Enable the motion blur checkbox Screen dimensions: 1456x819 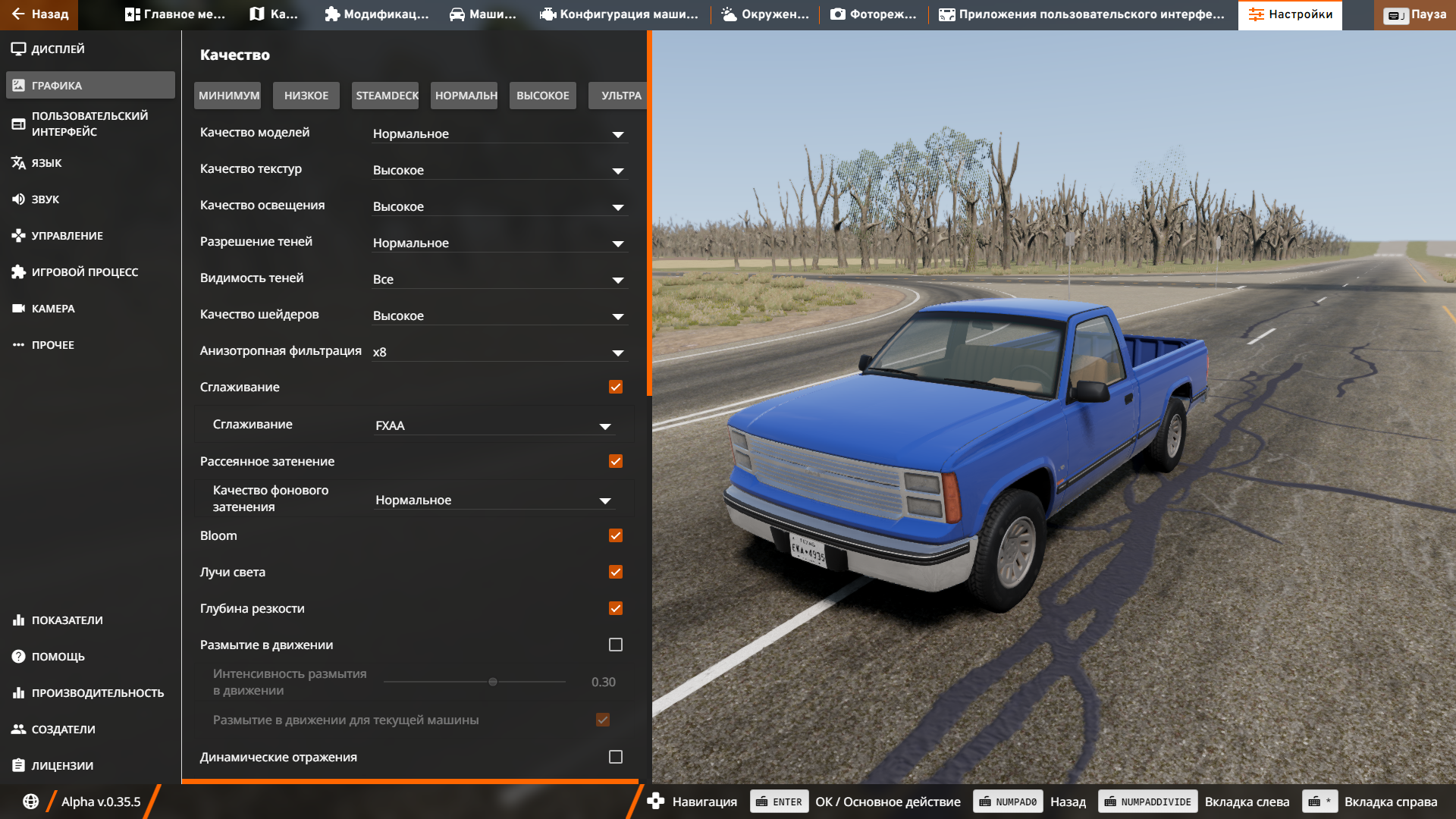click(x=615, y=645)
